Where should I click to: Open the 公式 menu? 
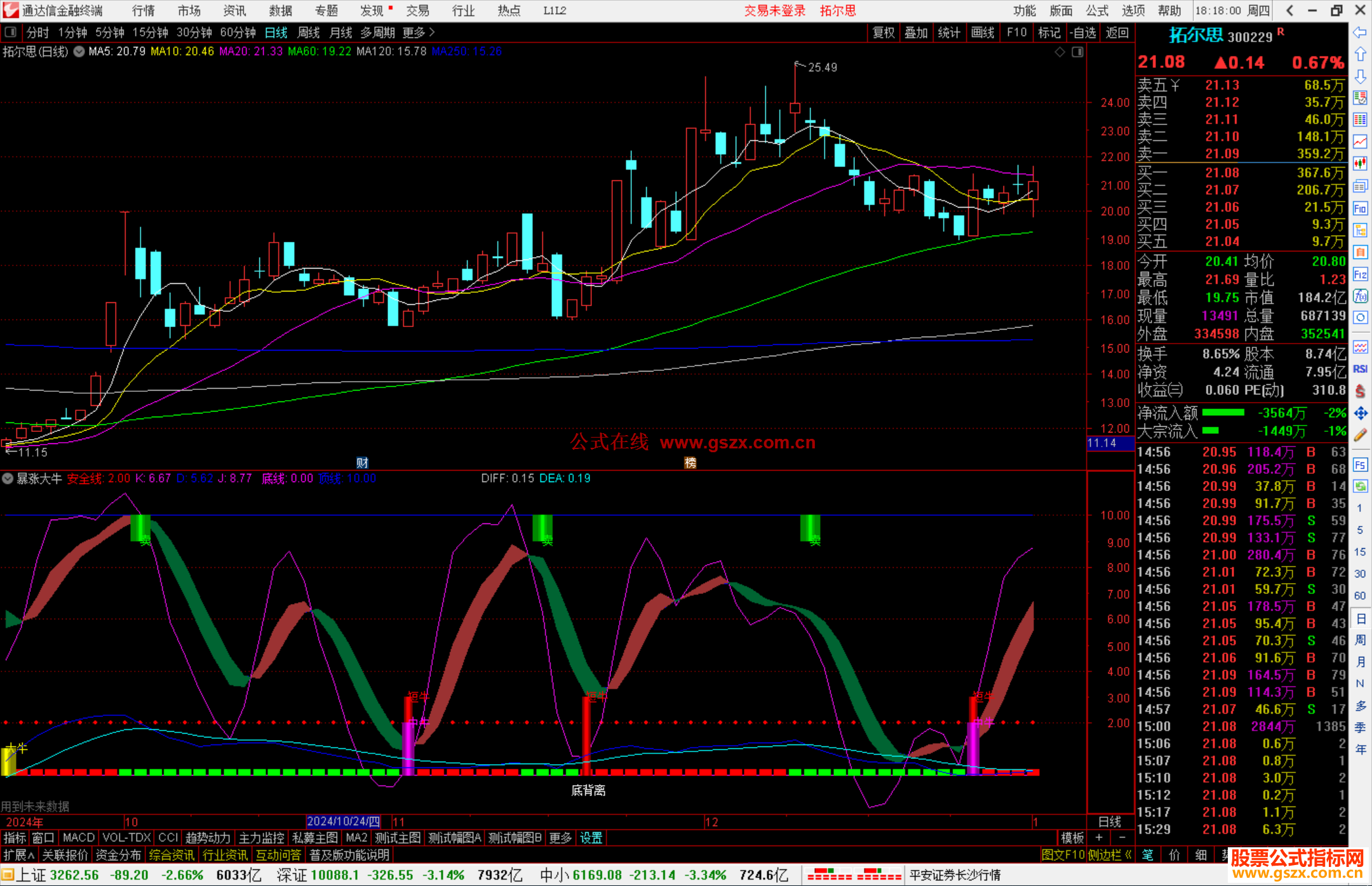point(1096,10)
